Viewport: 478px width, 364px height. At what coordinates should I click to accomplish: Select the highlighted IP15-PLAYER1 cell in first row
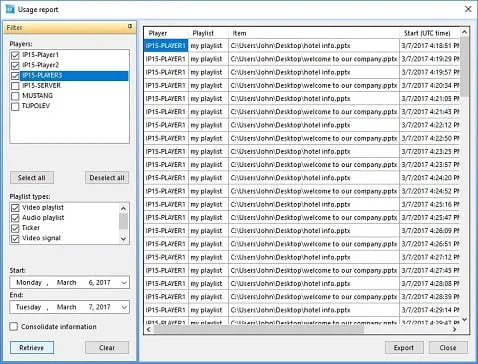[x=166, y=46]
